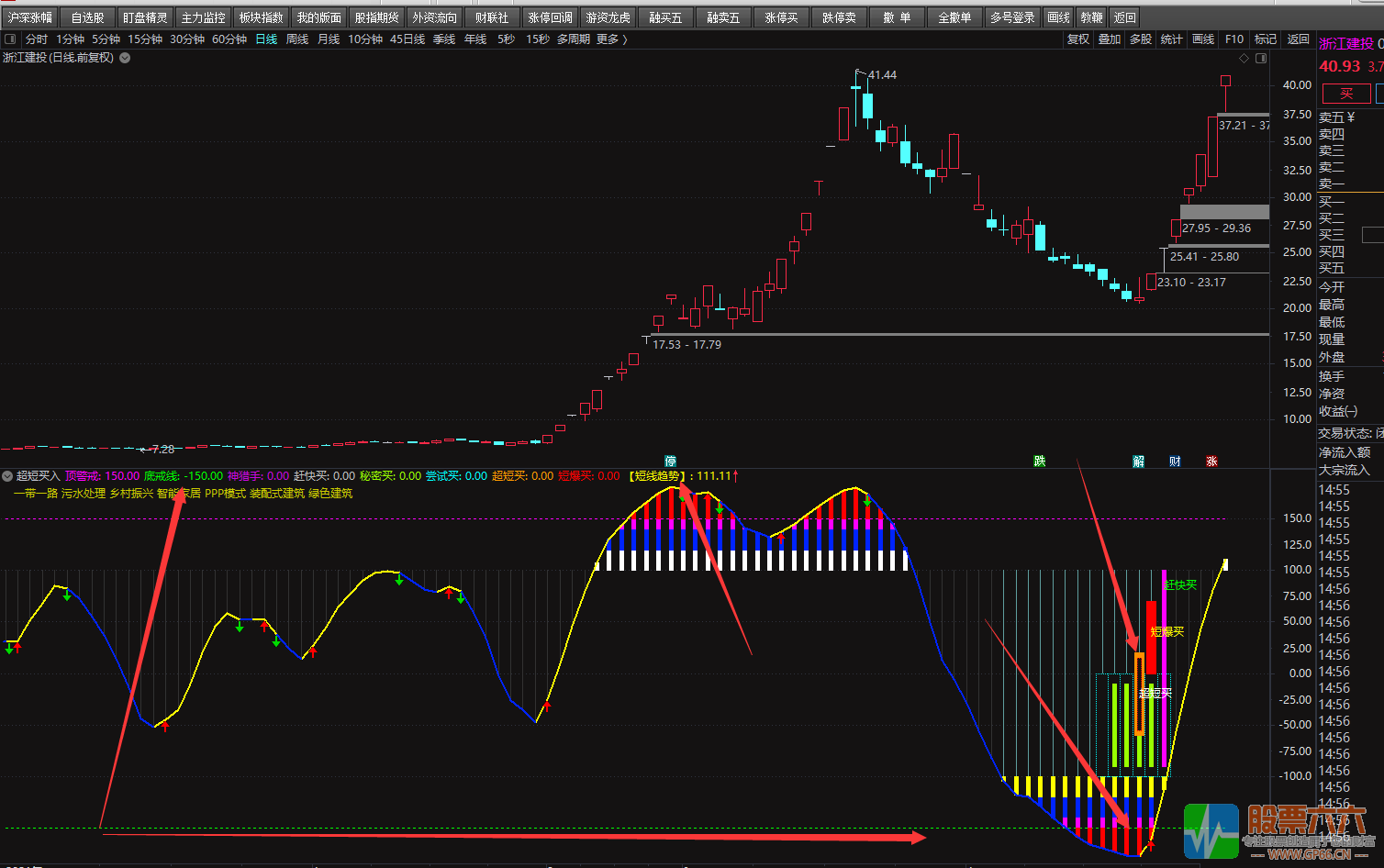This screenshot has height=868, width=1384.
Task: Click 装配式建筑 sector tag
Action: click(x=277, y=494)
